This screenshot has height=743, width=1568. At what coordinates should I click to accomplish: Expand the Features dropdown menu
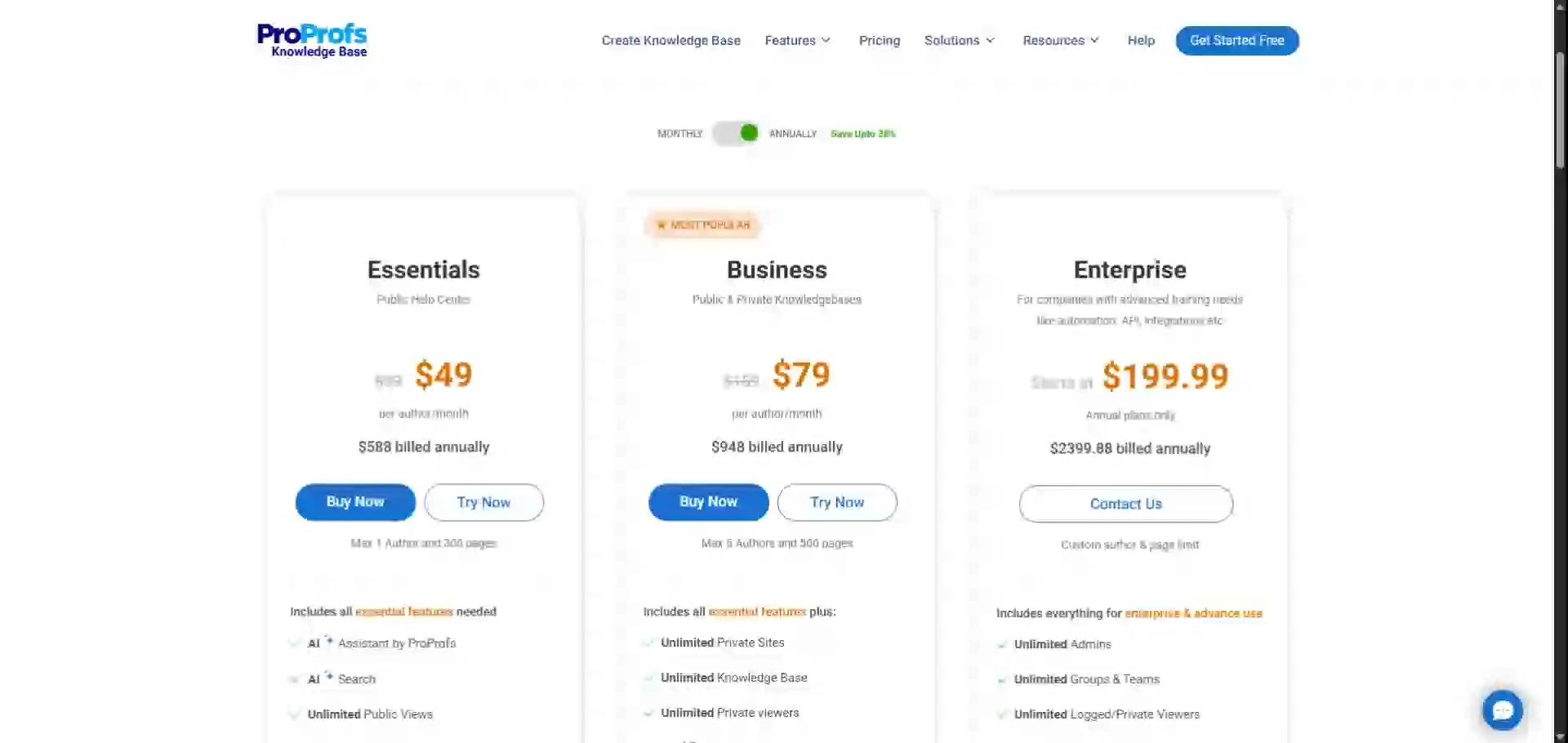pyautogui.click(x=797, y=41)
